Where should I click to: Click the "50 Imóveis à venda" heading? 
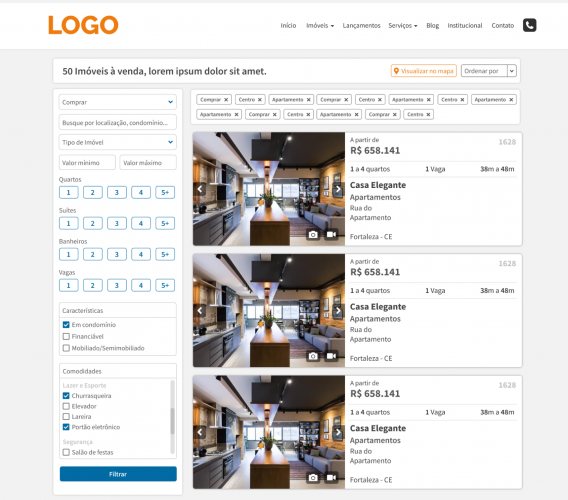tap(164, 71)
